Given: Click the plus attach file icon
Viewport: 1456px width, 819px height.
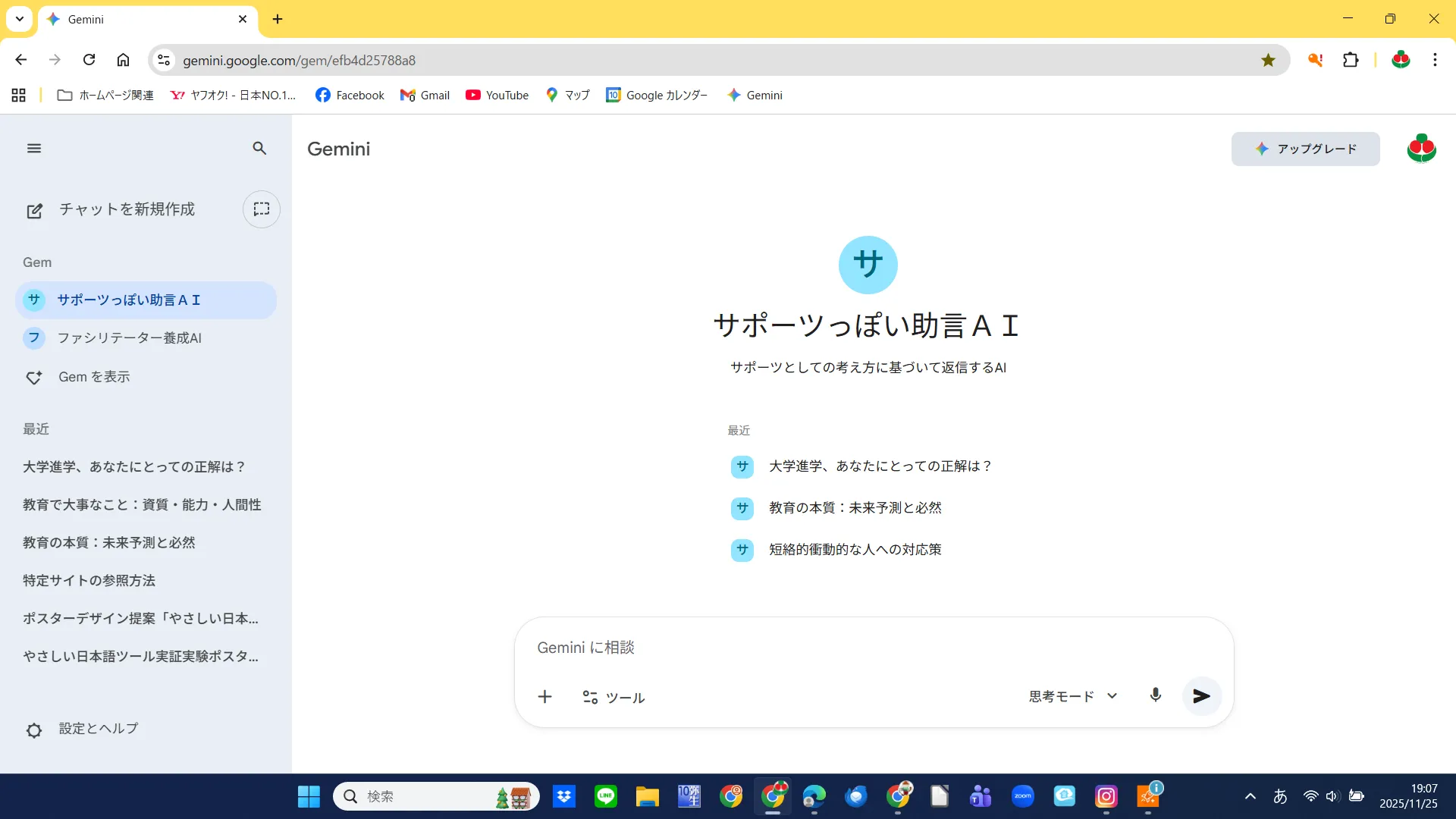Looking at the screenshot, I should click(x=544, y=697).
